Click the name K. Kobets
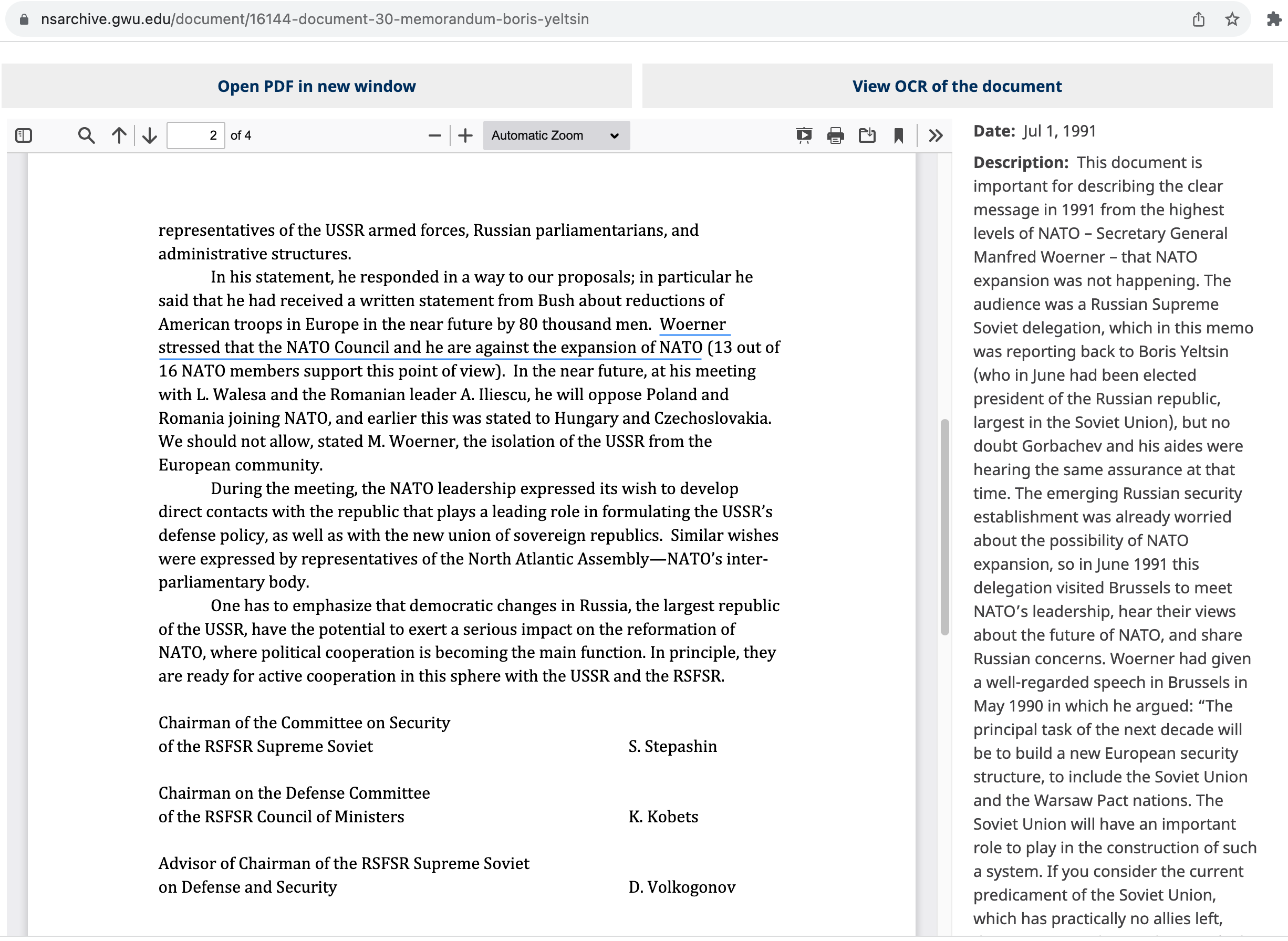This screenshot has width=1288, height=941. click(x=663, y=817)
